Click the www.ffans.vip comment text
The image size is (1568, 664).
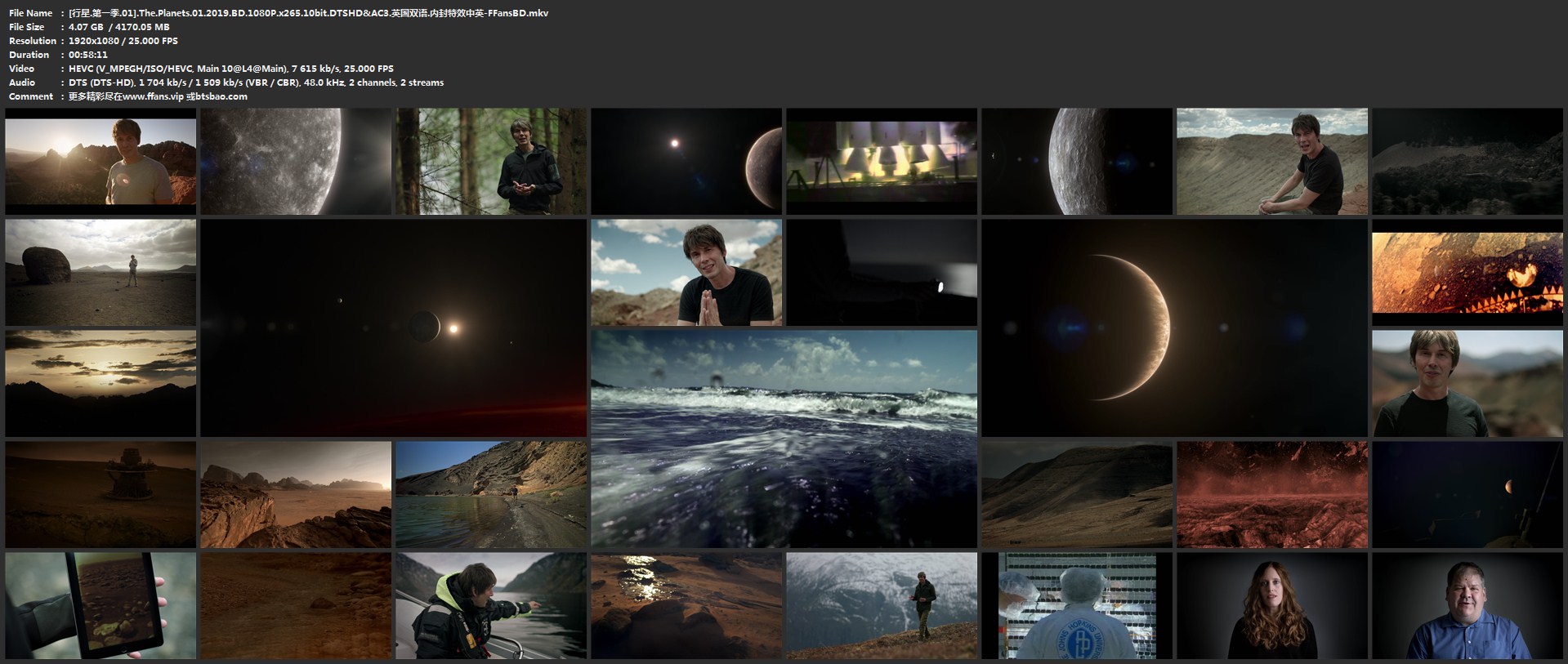tap(158, 96)
